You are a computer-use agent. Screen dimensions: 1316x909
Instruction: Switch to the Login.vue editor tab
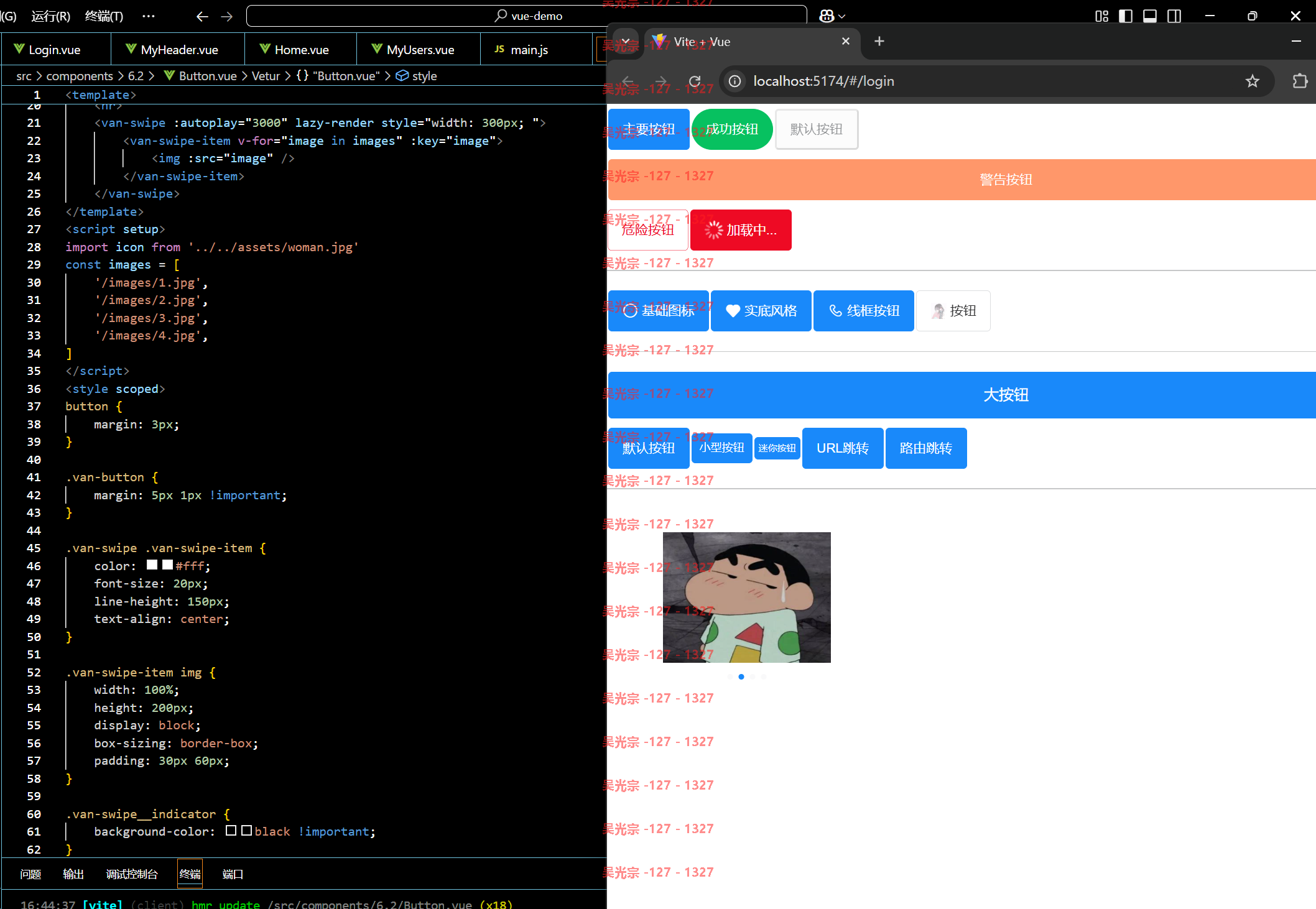point(56,50)
